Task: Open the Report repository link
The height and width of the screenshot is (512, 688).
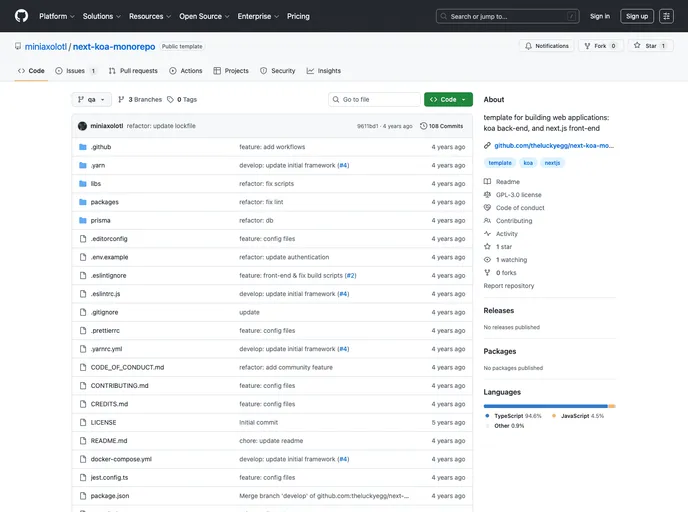Action: pos(509,286)
